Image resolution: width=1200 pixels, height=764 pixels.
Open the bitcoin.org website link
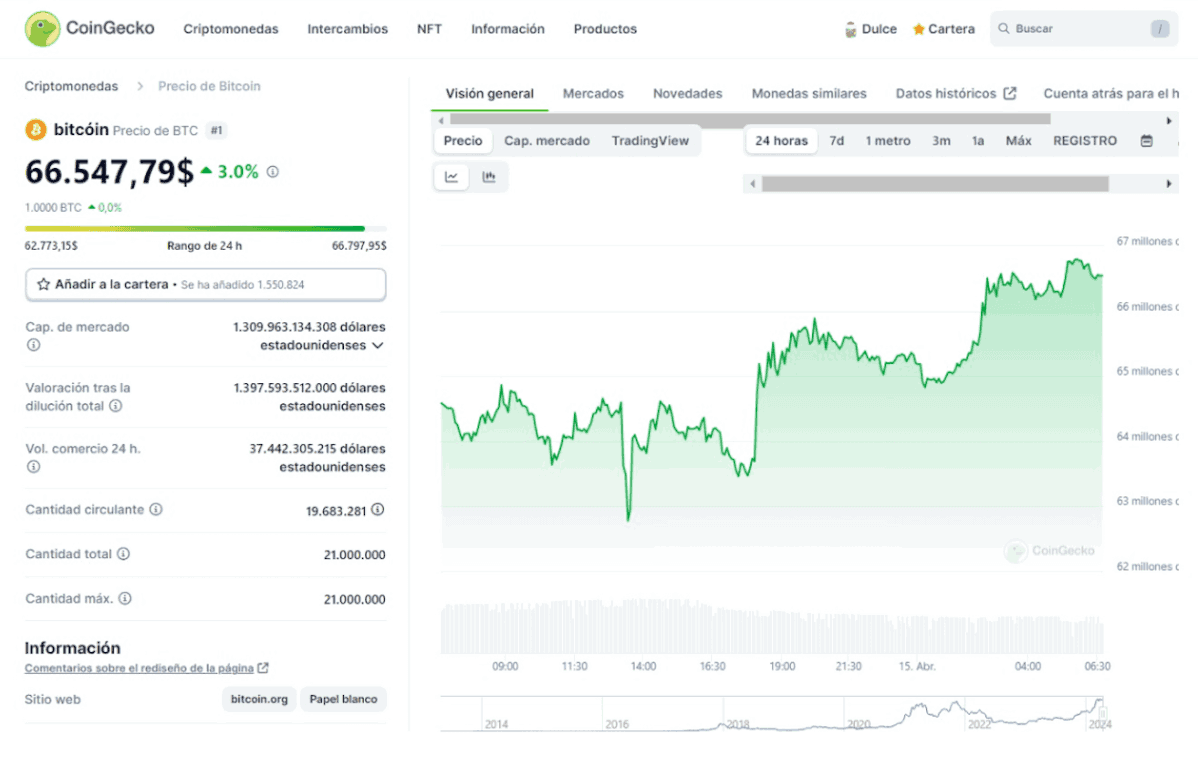[x=259, y=699]
